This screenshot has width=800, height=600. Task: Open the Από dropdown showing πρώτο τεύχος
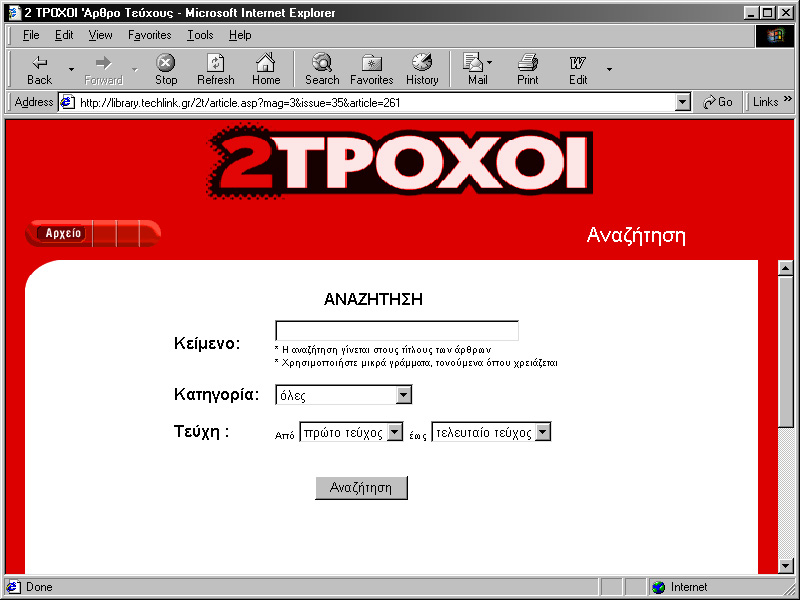(351, 432)
